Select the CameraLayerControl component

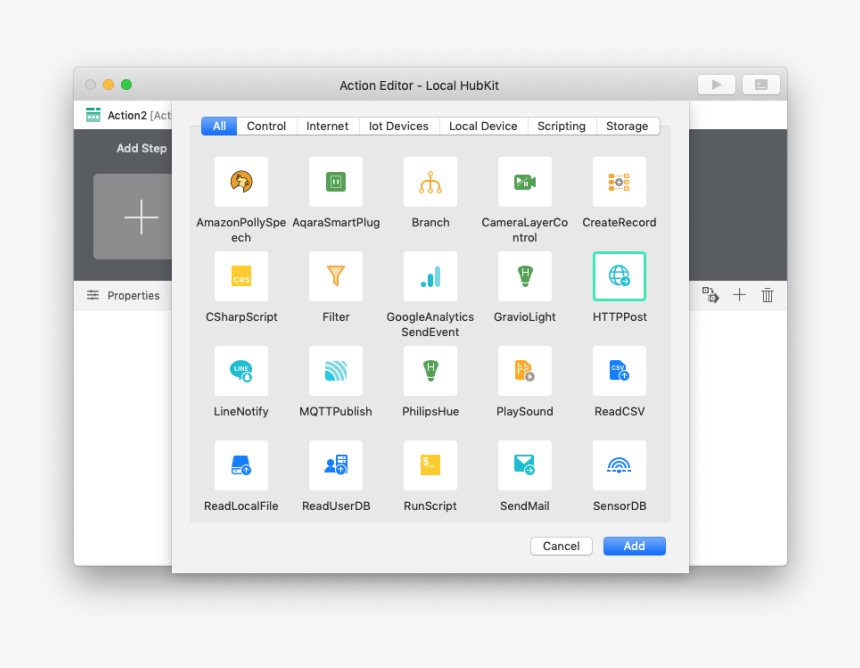click(x=525, y=182)
